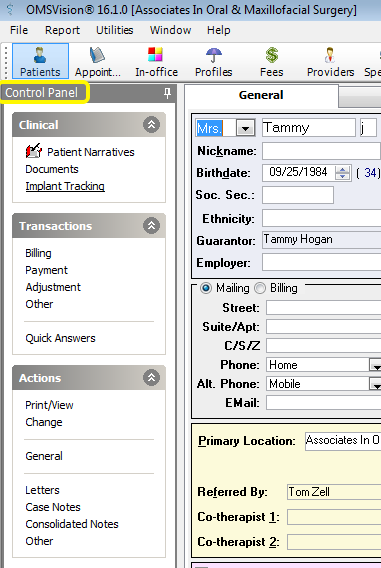381x568 pixels.
Task: Click the Soc. Sec. input field
Action: pos(298,195)
